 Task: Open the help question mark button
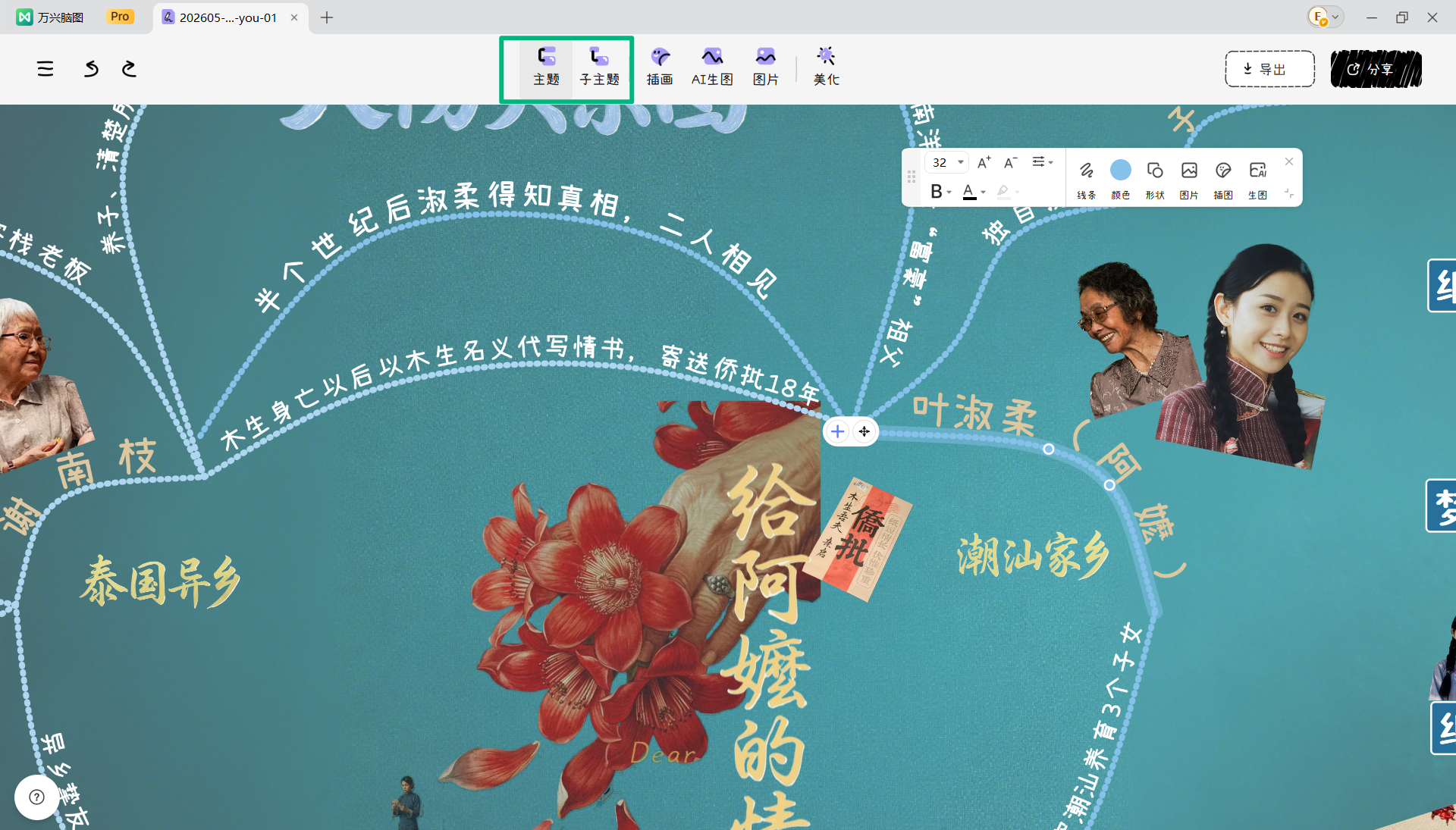click(36, 797)
